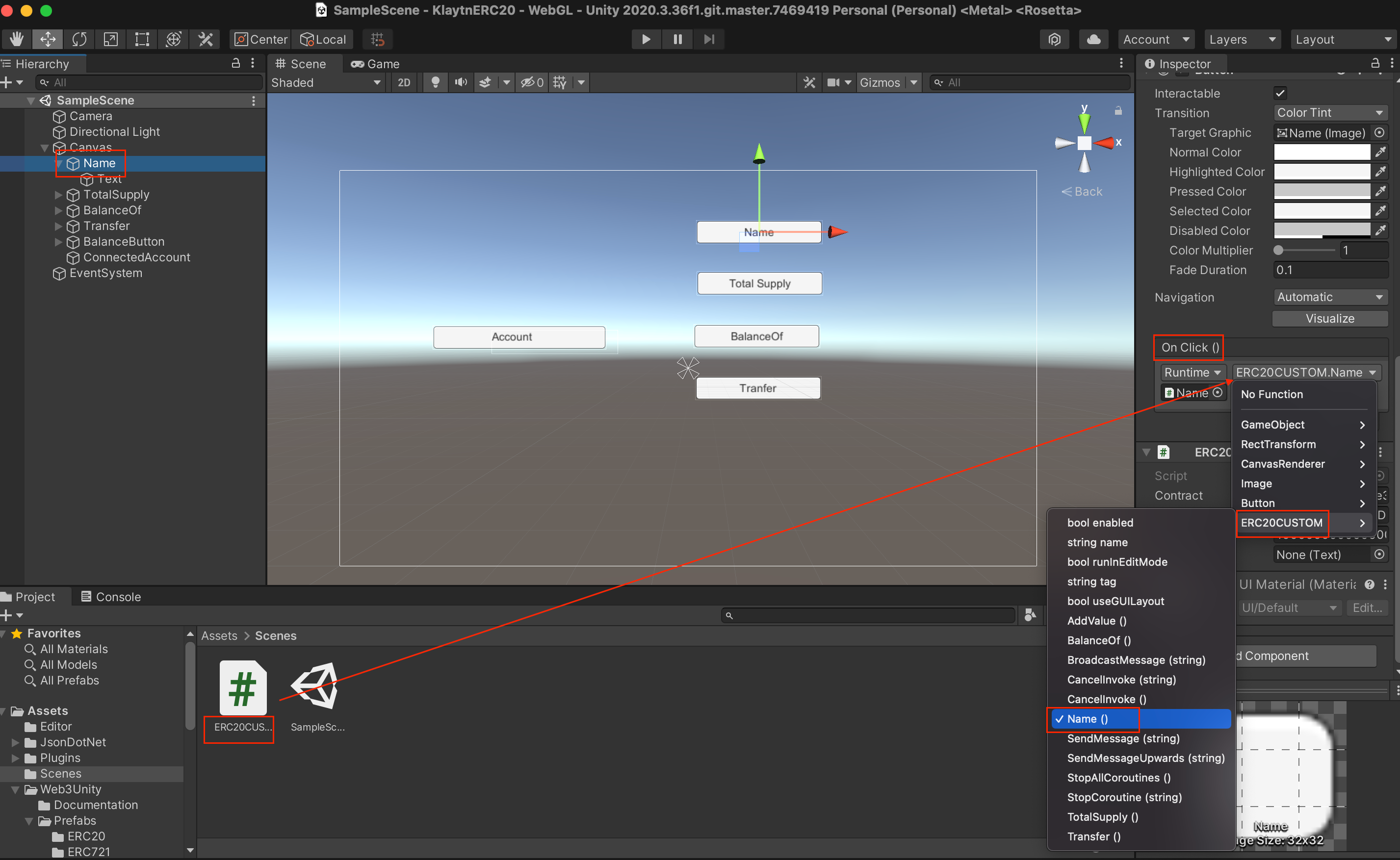
Task: Click the Normal Color eyedropper icon
Action: click(1381, 152)
